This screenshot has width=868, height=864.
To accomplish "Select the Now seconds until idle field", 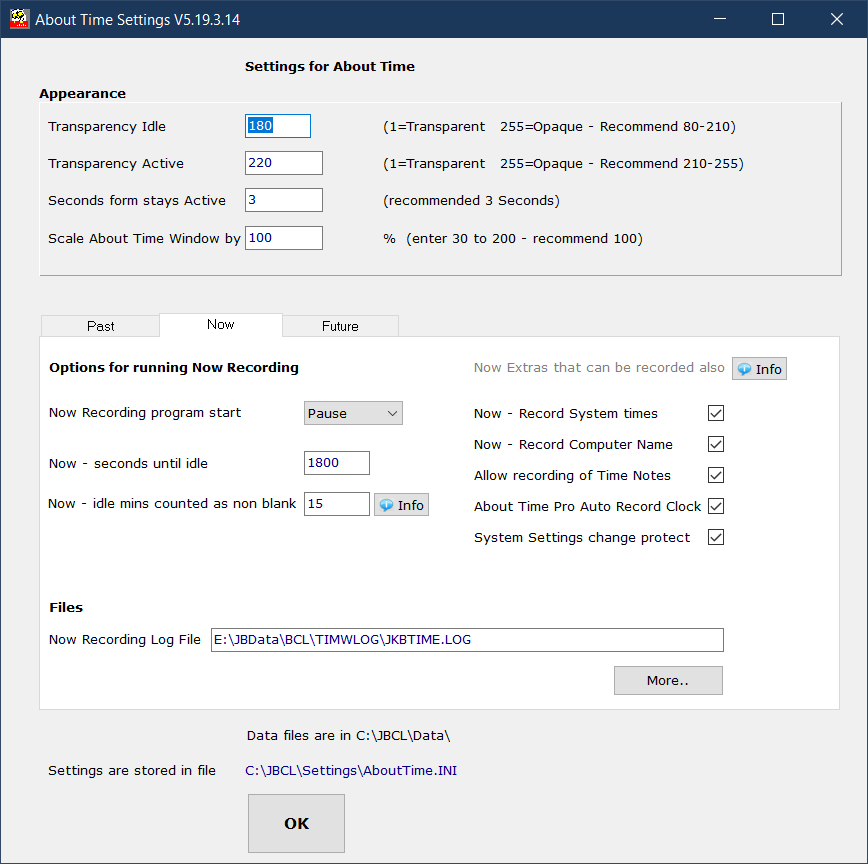I will (336, 463).
